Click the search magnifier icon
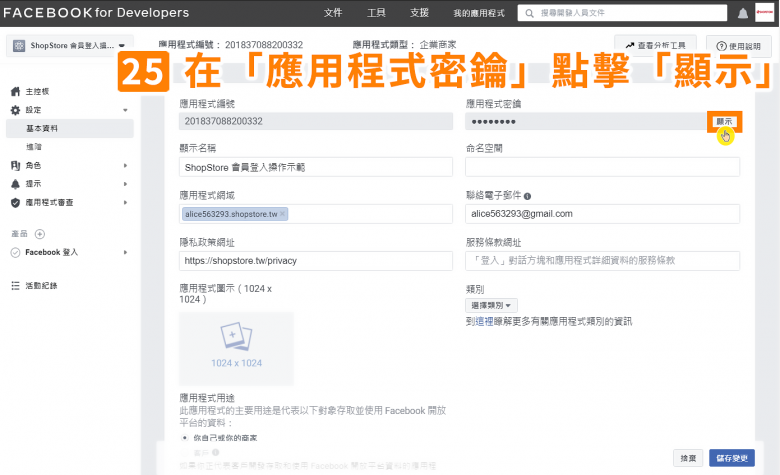The image size is (780, 475). click(530, 13)
